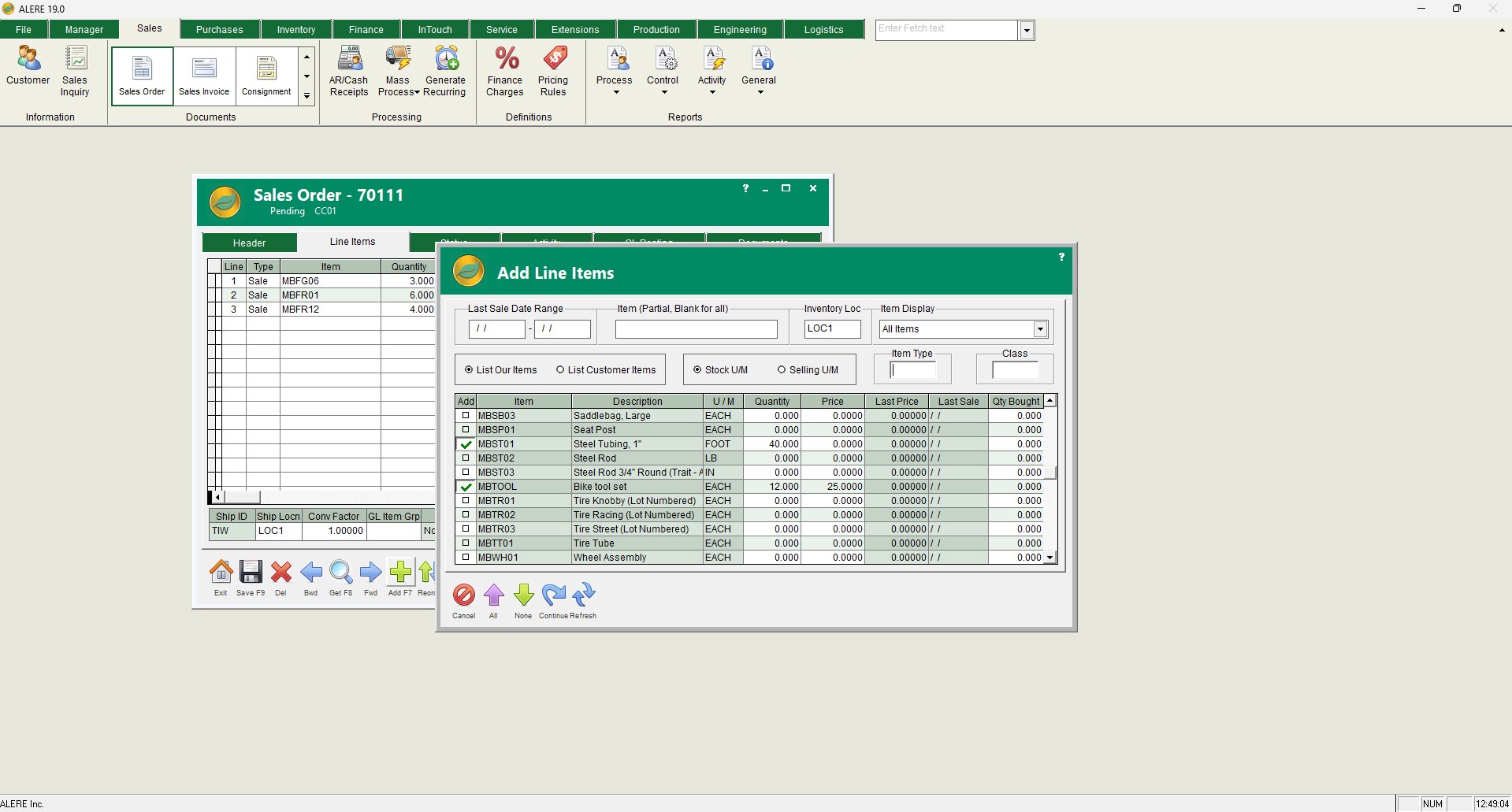The height and width of the screenshot is (812, 1512).
Task: Expand the Fetch text dropdown arrow
Action: (x=1027, y=31)
